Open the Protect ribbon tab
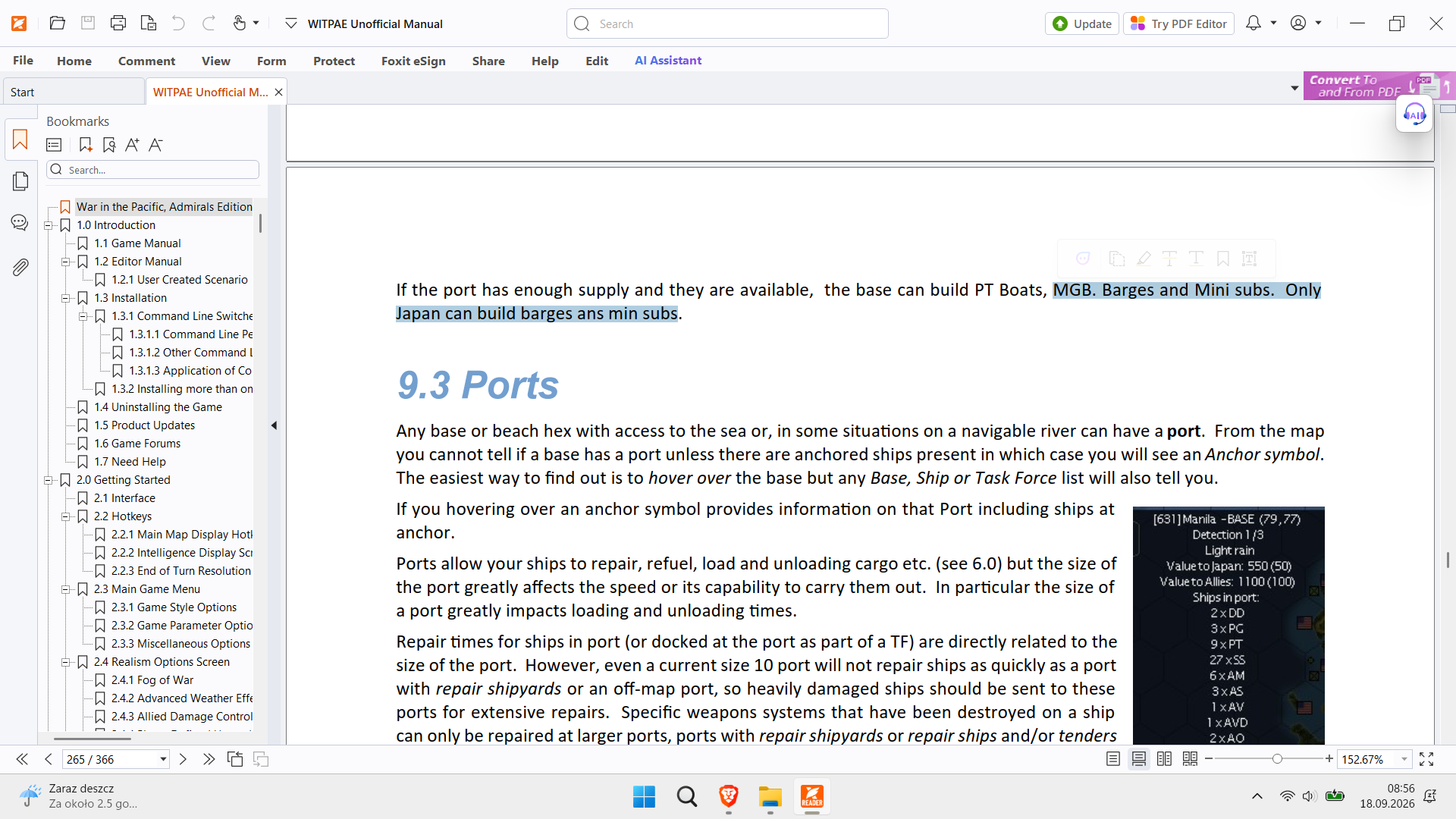 point(334,61)
